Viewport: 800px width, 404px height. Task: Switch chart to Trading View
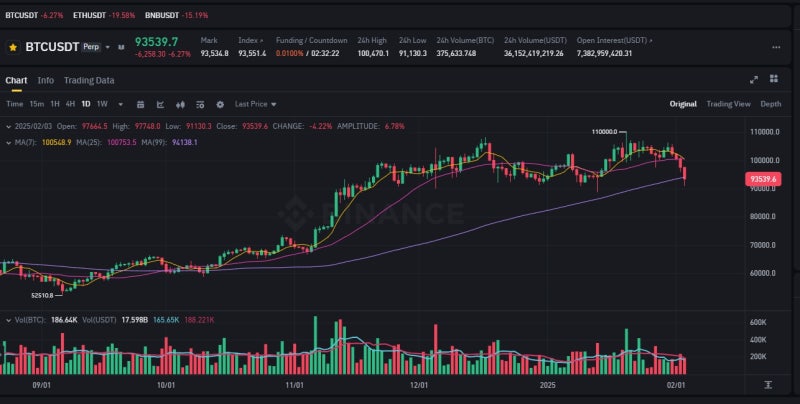728,104
